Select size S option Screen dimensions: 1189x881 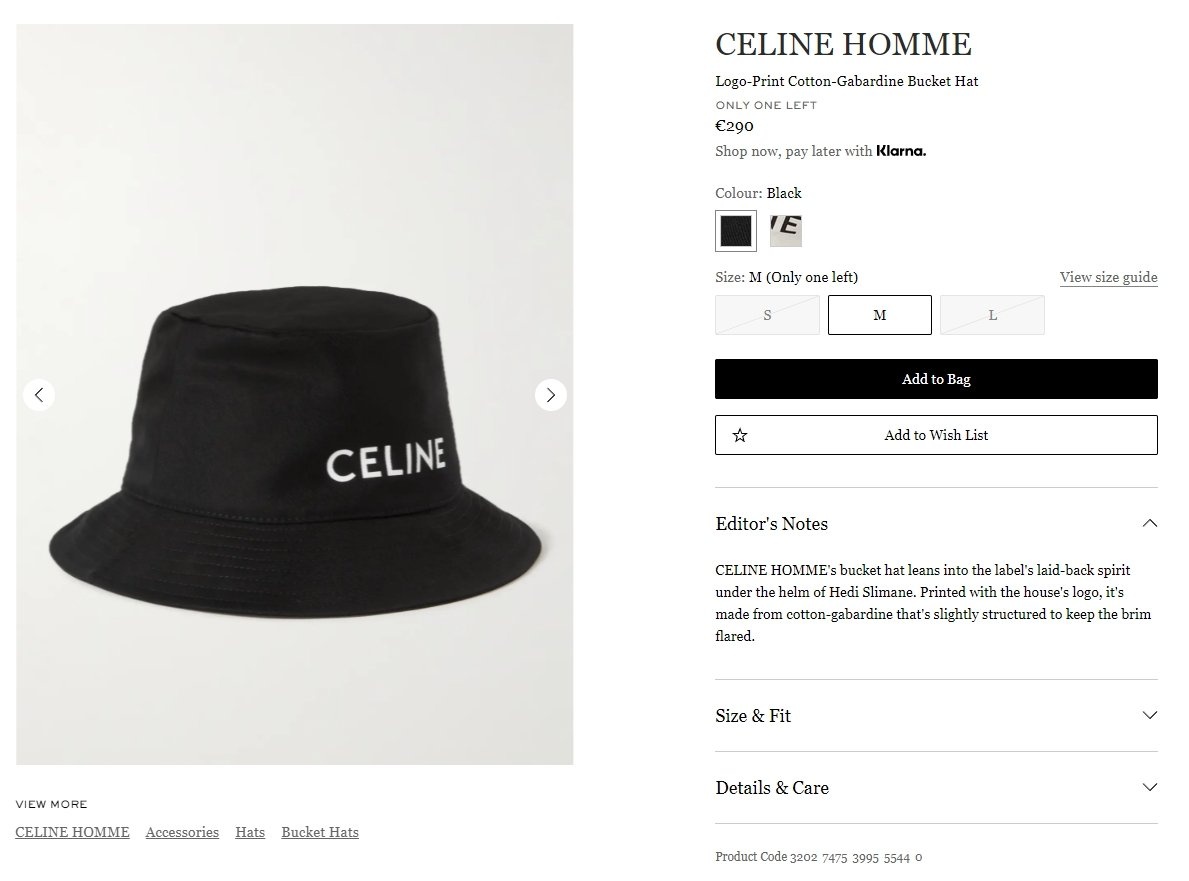pos(767,315)
